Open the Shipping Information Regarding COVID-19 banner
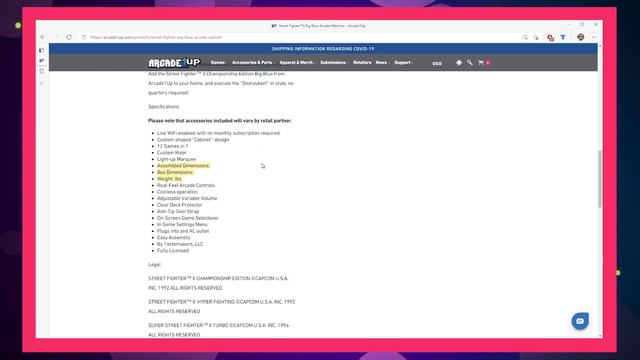The height and width of the screenshot is (360, 640). 323,49
